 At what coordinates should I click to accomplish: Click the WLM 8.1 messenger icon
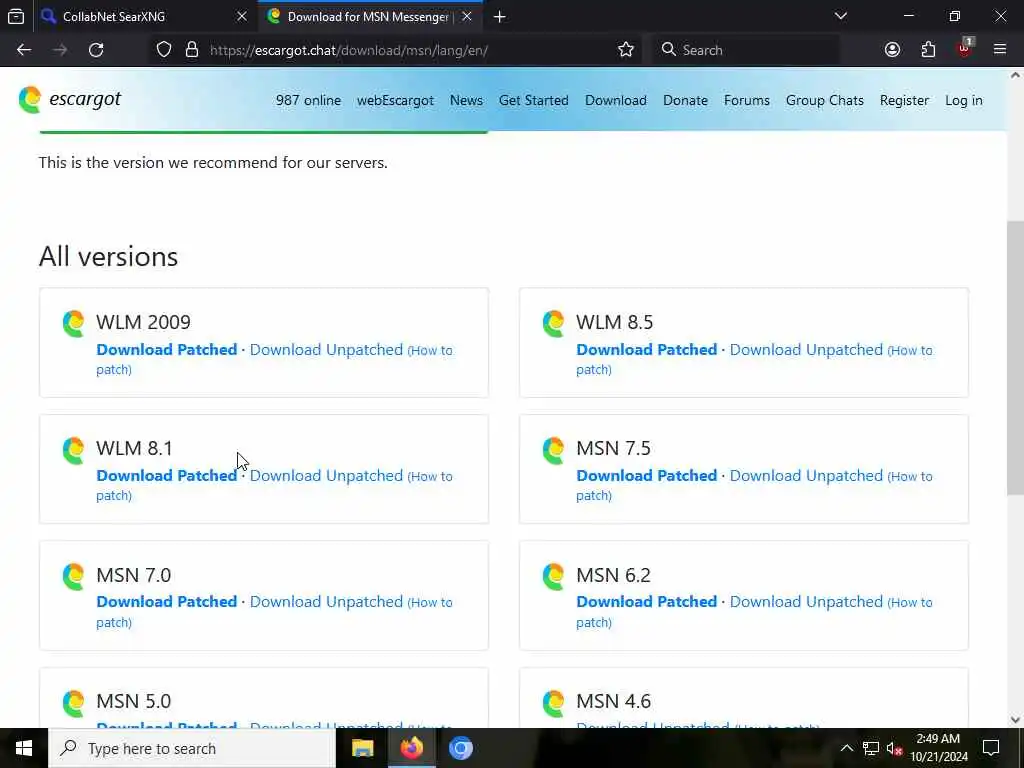pos(74,449)
